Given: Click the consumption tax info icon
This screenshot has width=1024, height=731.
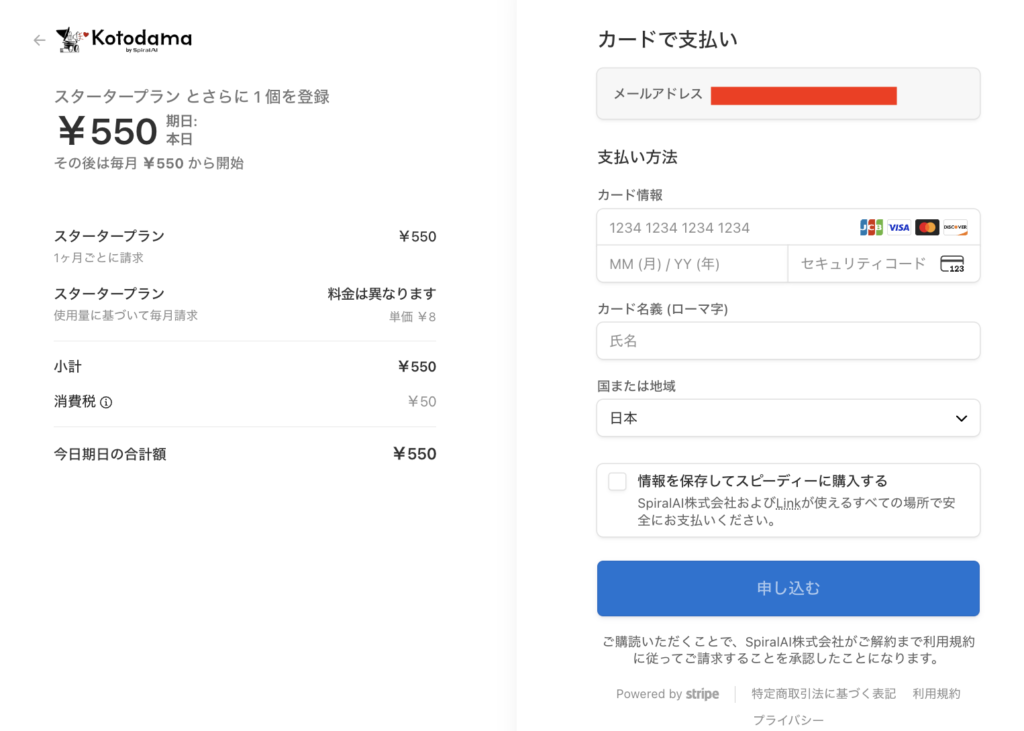Looking at the screenshot, I should pos(106,403).
